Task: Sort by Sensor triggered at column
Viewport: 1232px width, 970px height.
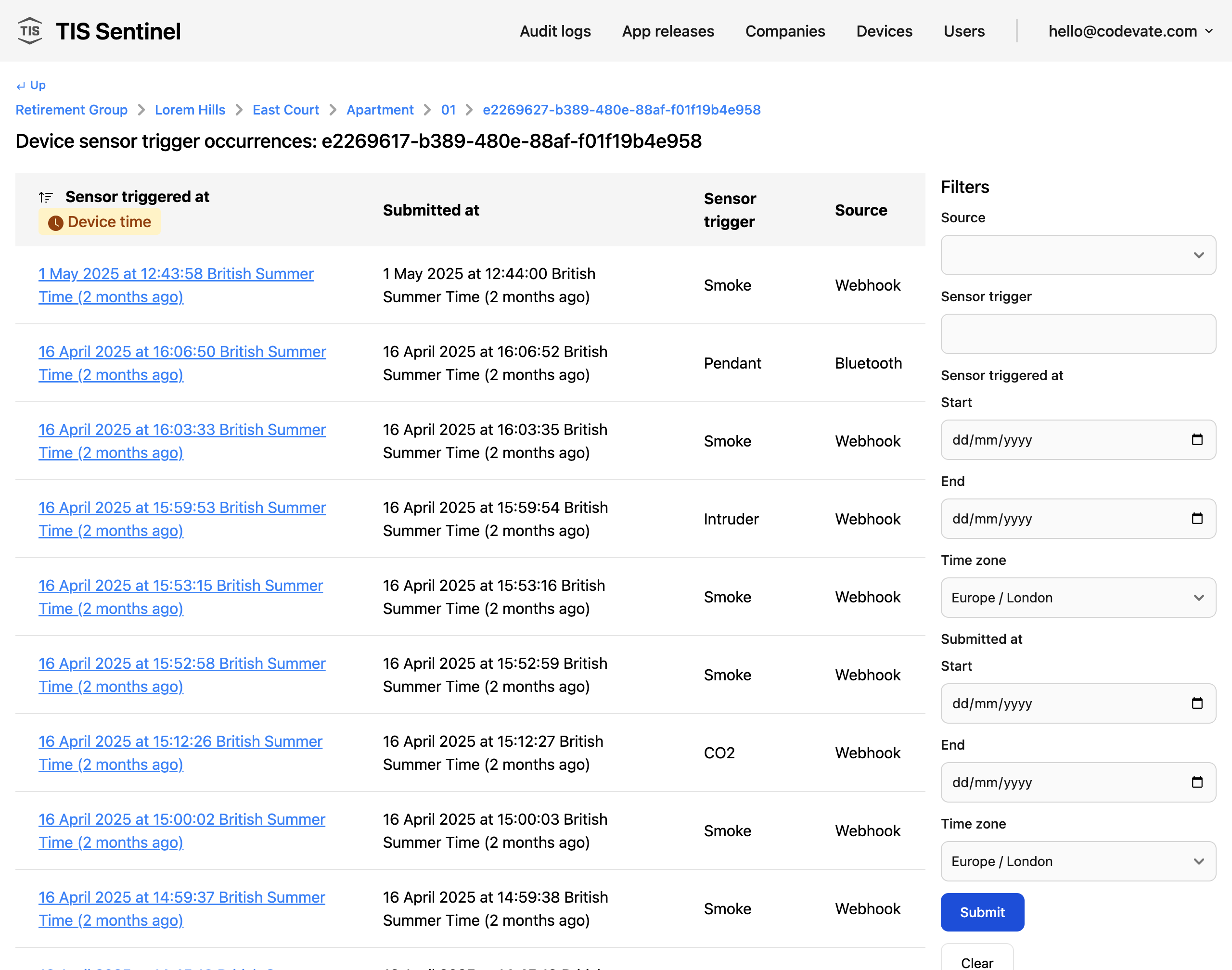Action: point(138,196)
